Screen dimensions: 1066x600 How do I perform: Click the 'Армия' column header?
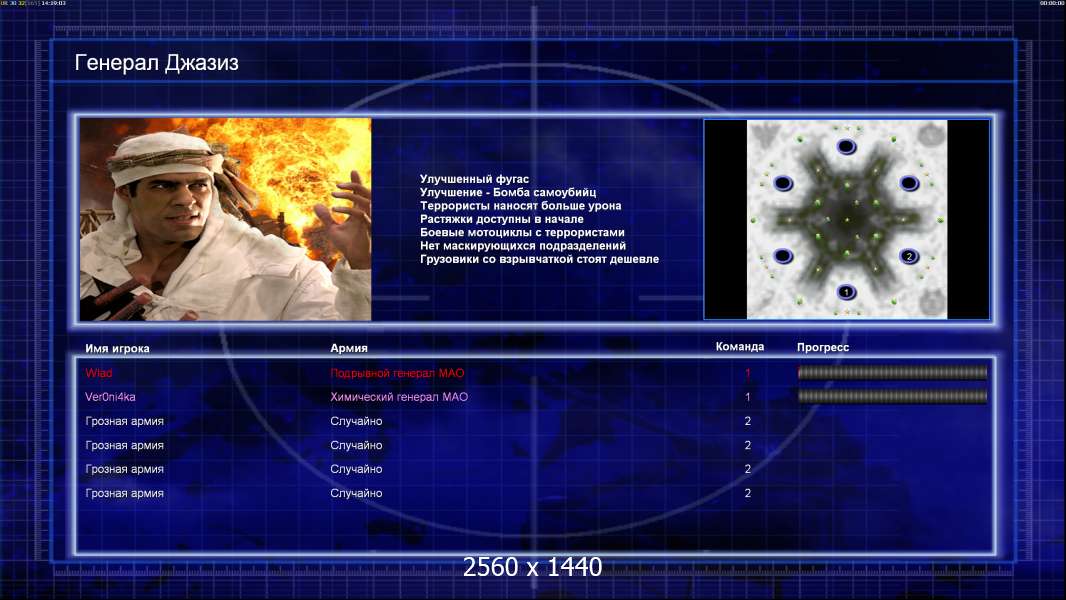click(349, 348)
